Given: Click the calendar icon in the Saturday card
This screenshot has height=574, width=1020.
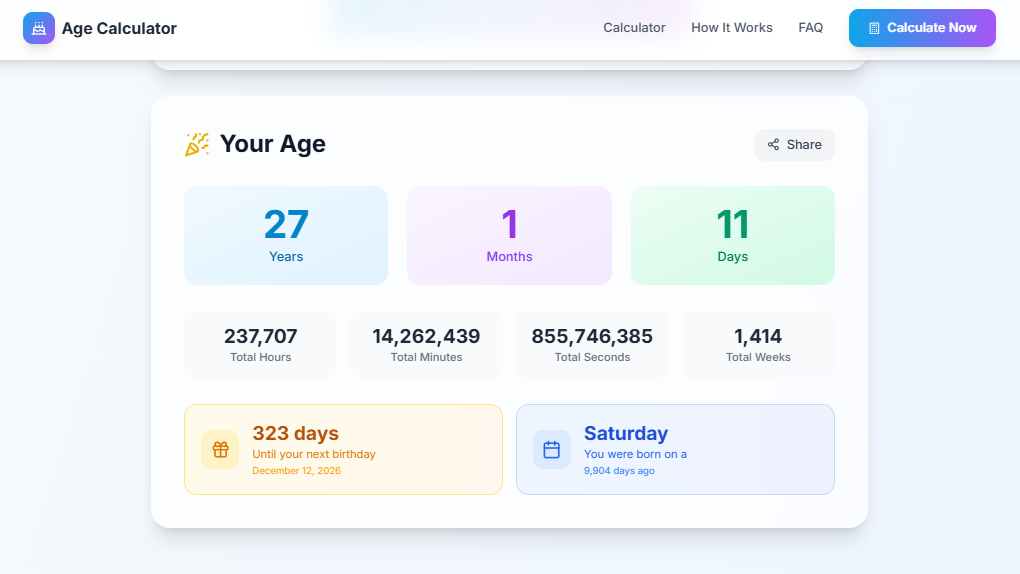Looking at the screenshot, I should pyautogui.click(x=552, y=450).
